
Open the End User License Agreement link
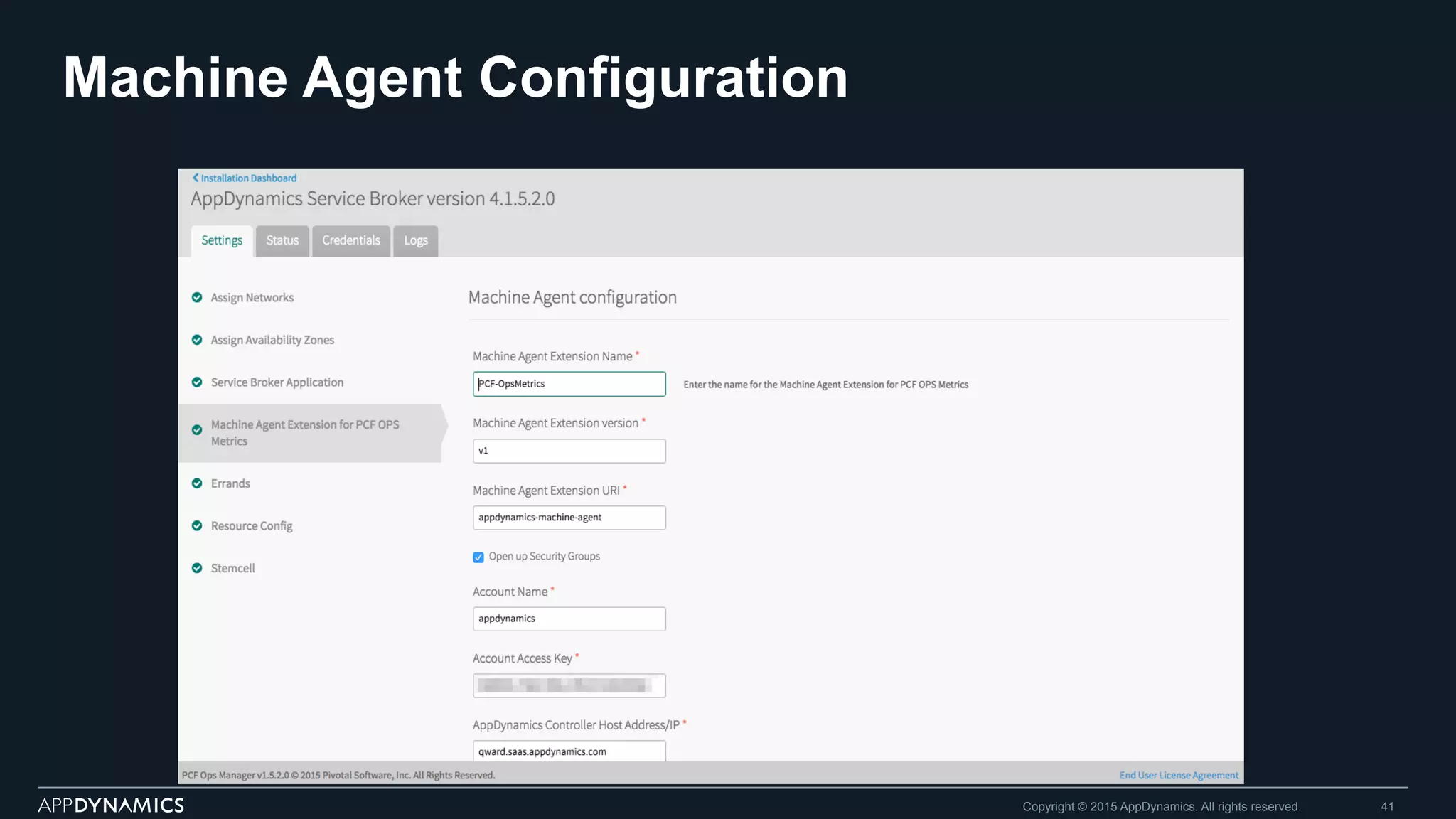1179,776
